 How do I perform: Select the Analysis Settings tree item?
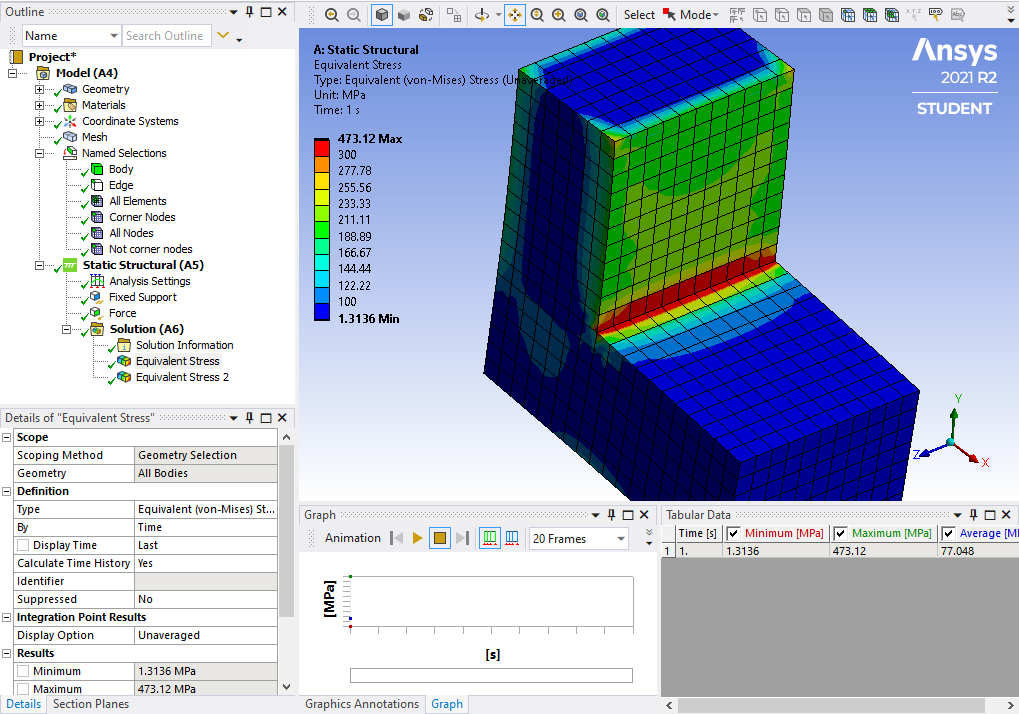tap(150, 281)
